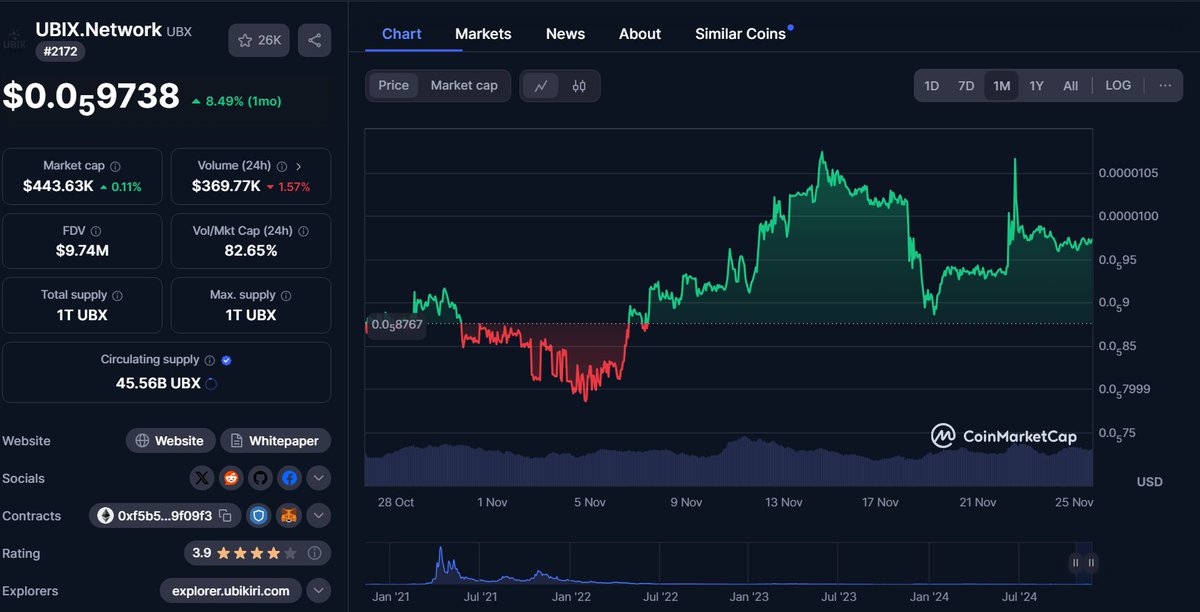Screen dimensions: 1200x612
Task: Select the 1D time range
Action: tap(931, 86)
